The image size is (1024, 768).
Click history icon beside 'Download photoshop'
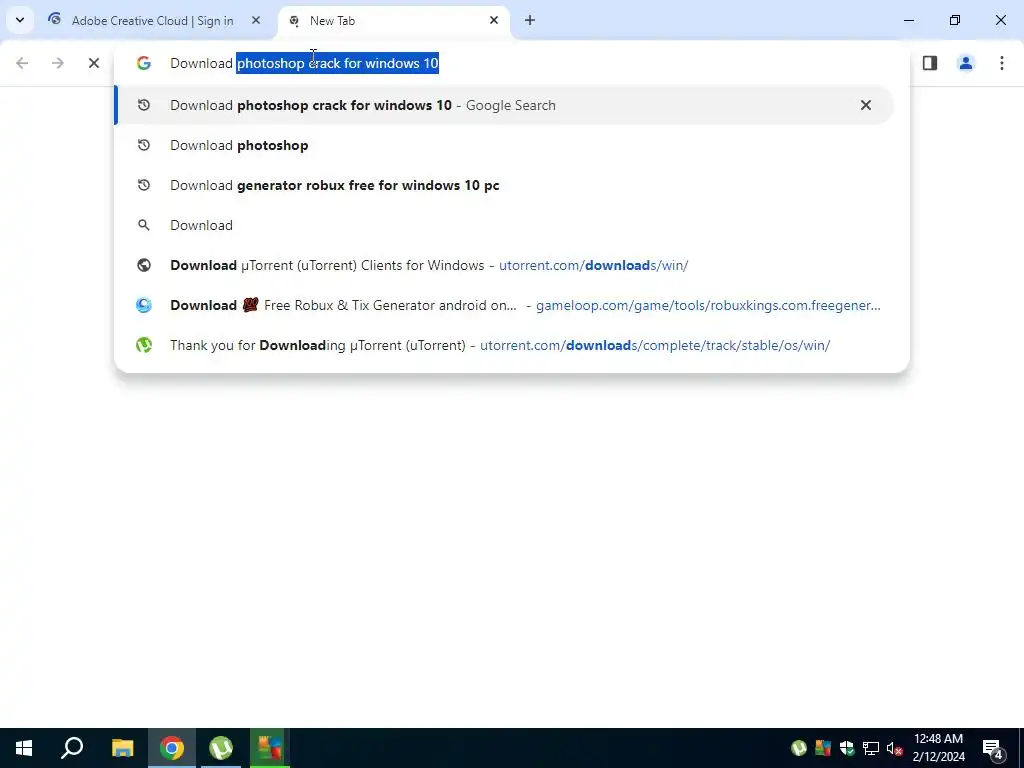144,145
